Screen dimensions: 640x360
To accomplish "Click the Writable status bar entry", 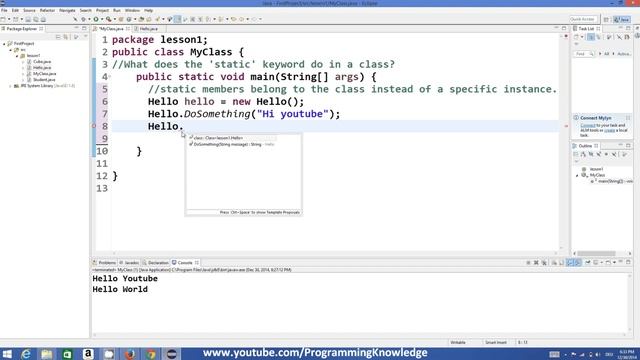I will pyautogui.click(x=458, y=342).
